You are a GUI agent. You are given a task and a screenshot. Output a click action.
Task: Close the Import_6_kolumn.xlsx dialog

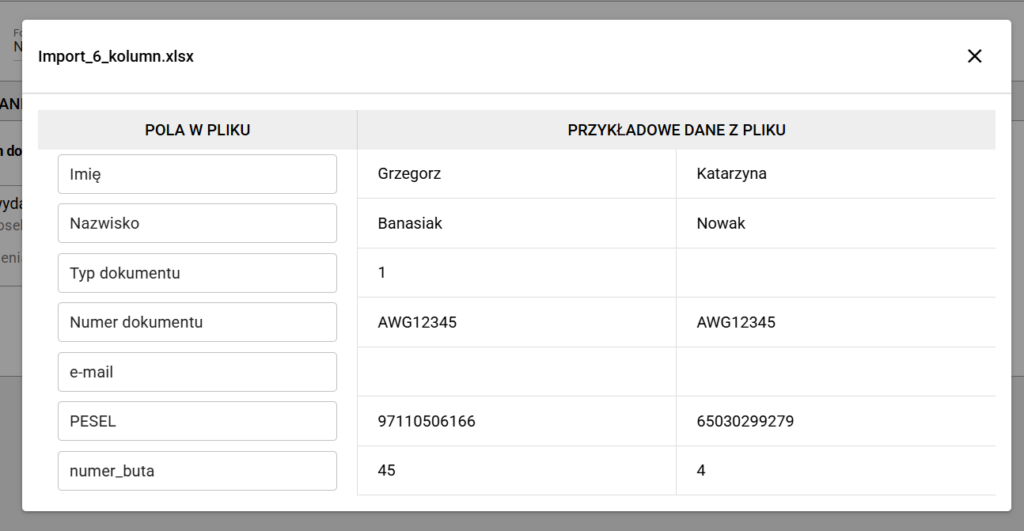[x=974, y=56]
